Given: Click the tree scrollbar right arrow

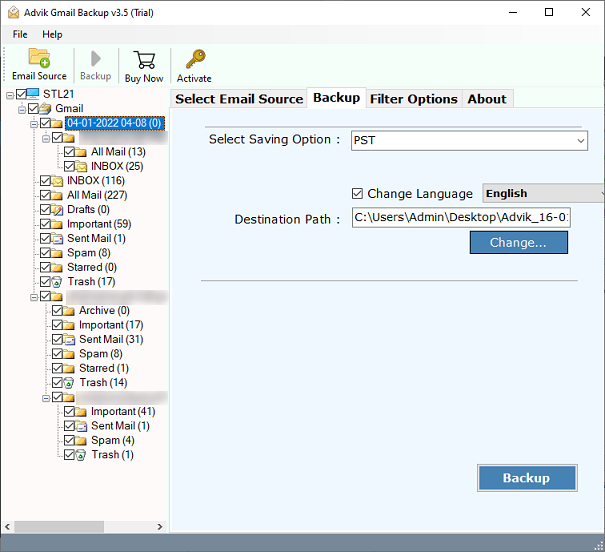Looking at the screenshot, I should coord(160,527).
